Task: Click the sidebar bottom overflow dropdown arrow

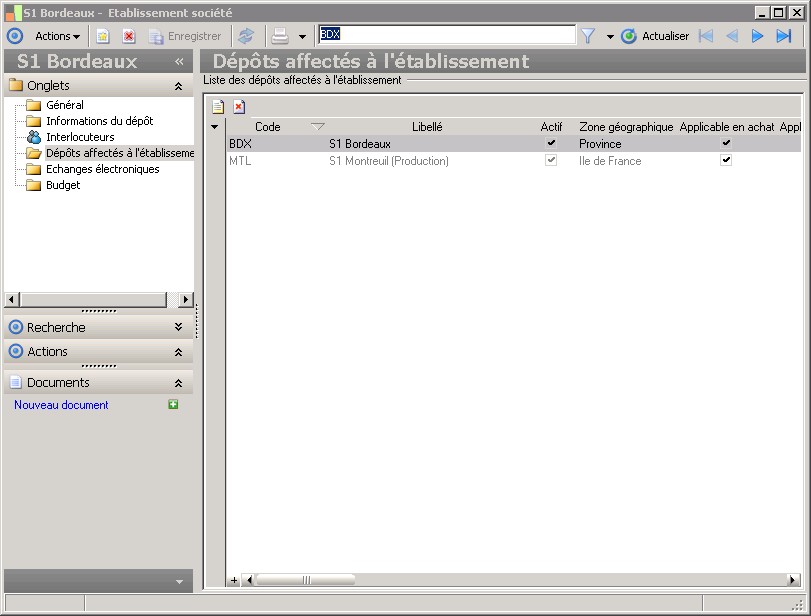Action: pos(179,582)
